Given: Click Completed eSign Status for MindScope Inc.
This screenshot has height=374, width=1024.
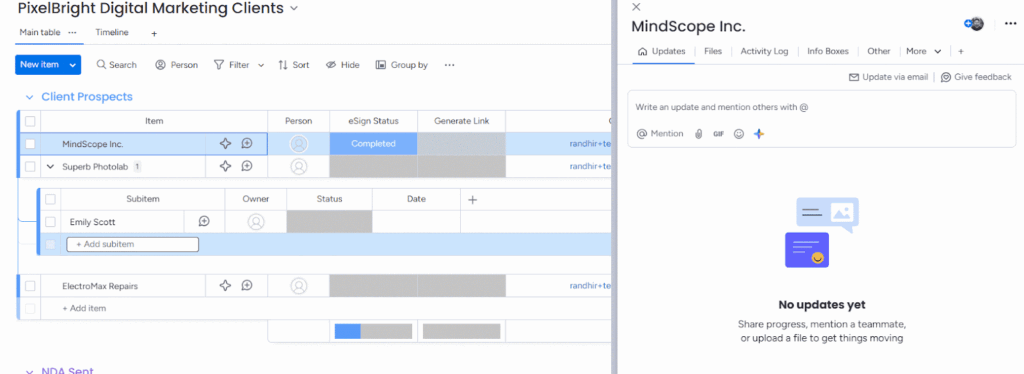Looking at the screenshot, I should [373, 144].
